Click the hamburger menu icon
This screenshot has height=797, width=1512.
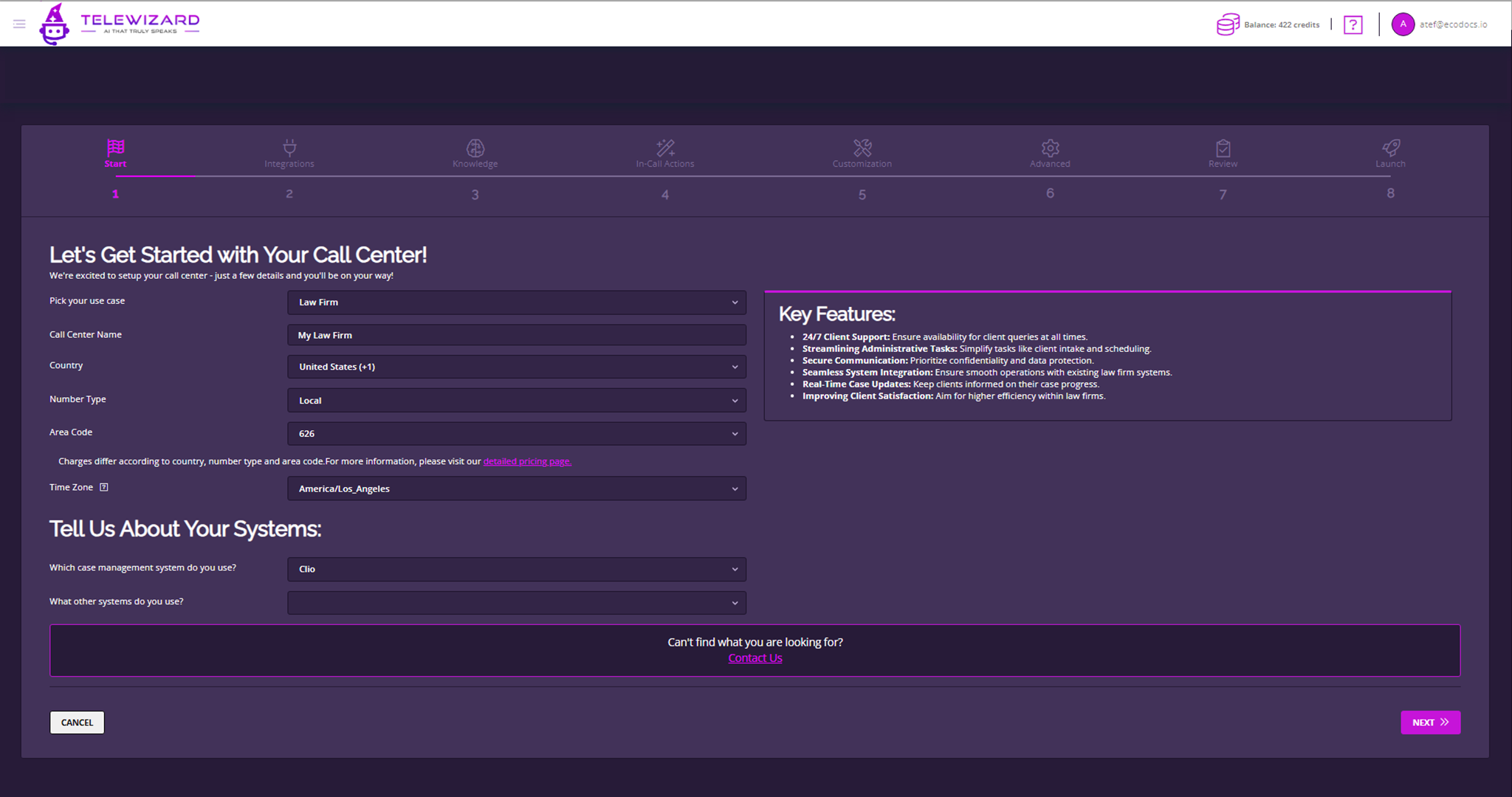(19, 24)
